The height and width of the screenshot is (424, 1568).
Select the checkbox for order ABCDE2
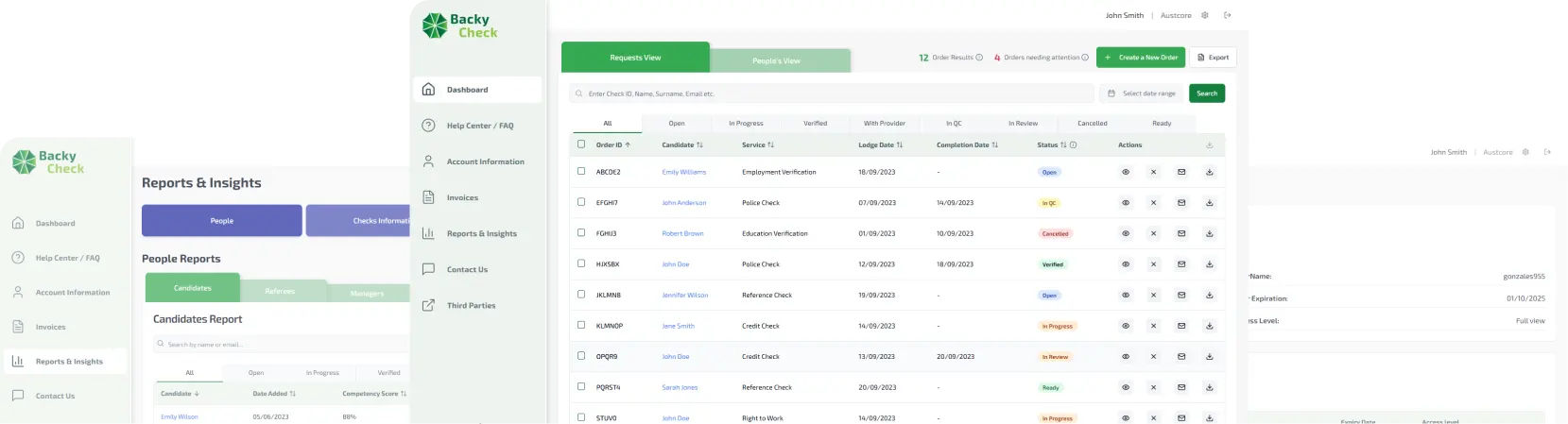(x=581, y=171)
